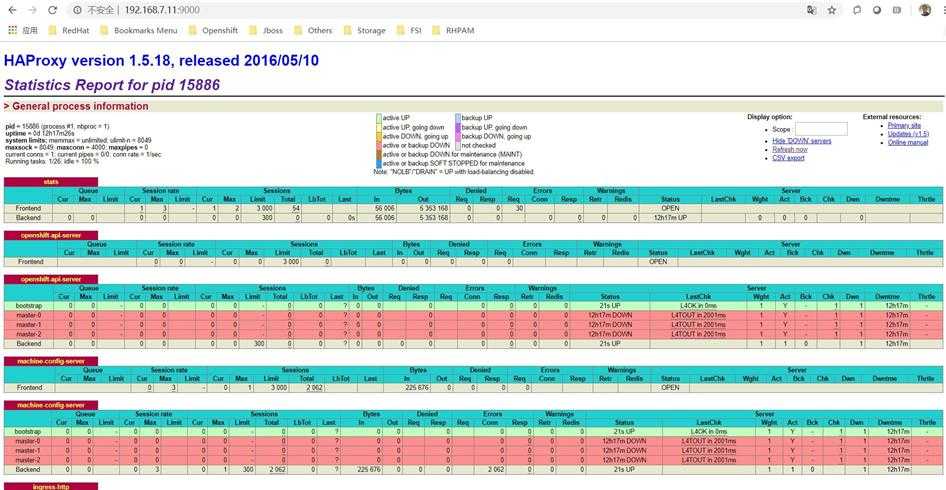The height and width of the screenshot is (490, 946).
Task: Open the RedHat bookmarks folder
Action: [69, 30]
